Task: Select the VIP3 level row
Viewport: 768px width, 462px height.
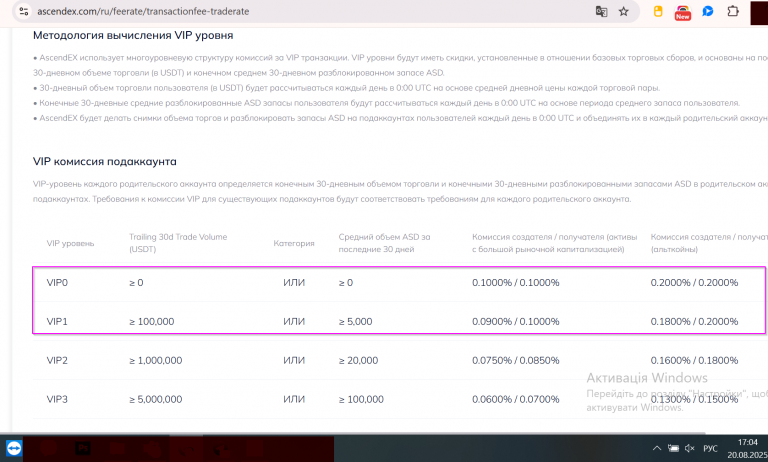Action: (400, 399)
